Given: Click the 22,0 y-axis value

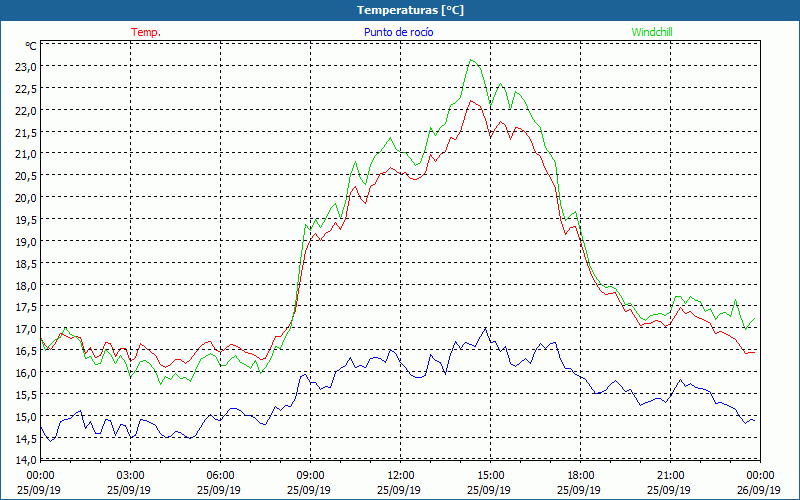Looking at the screenshot, I should click(27, 111).
